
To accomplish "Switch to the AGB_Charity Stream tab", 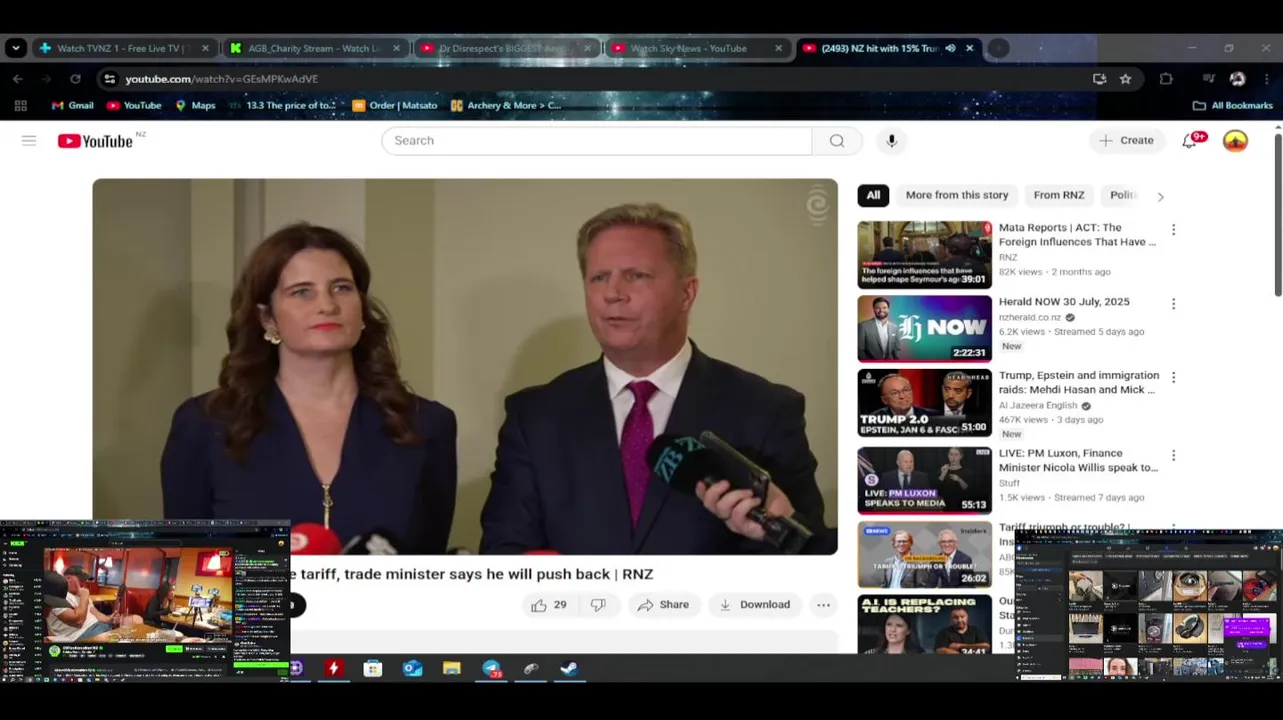I will 314,48.
